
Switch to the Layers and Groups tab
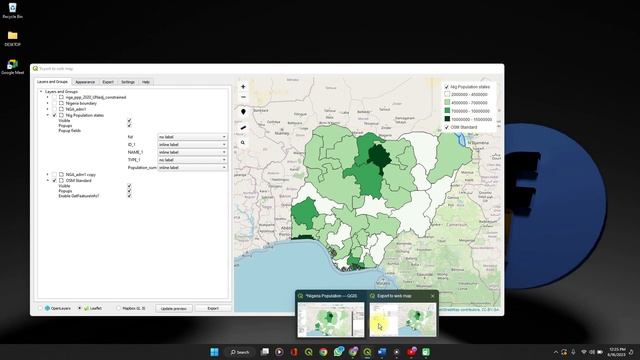[52, 82]
